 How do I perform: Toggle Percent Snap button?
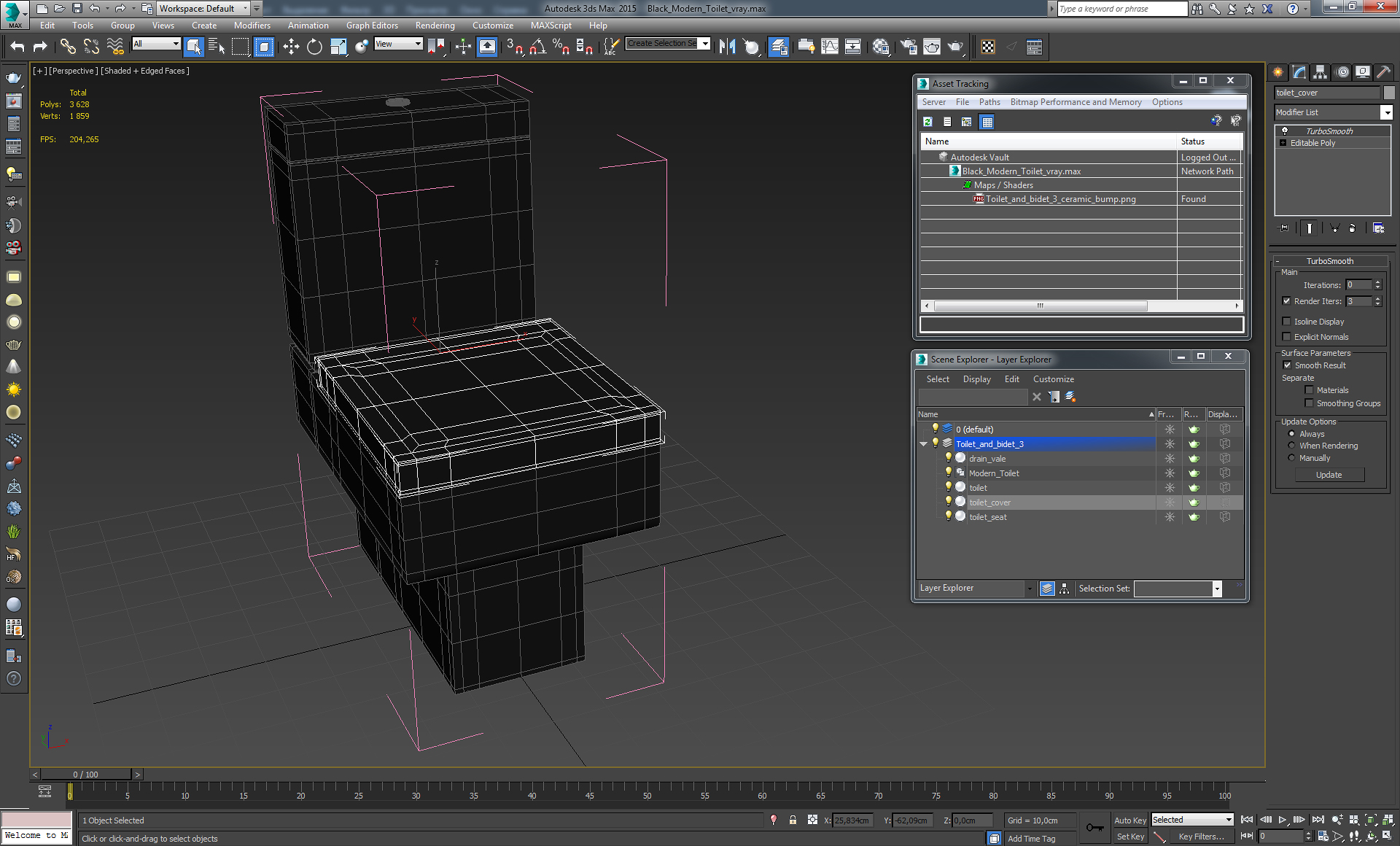click(x=561, y=47)
